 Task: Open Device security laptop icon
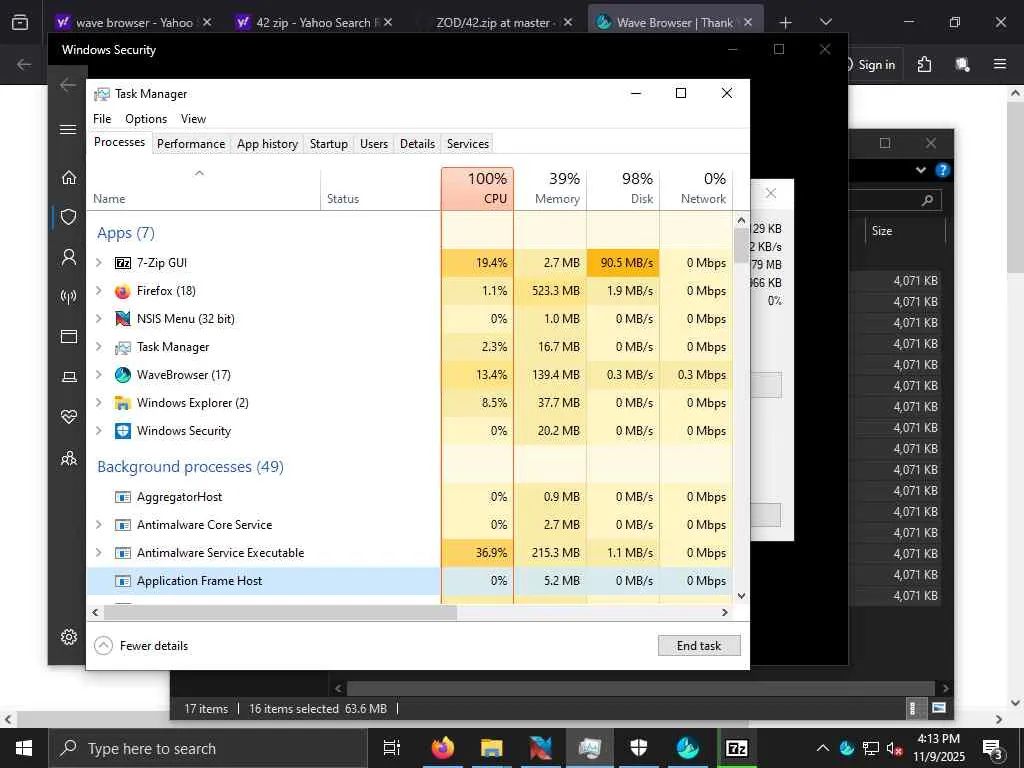coord(69,377)
